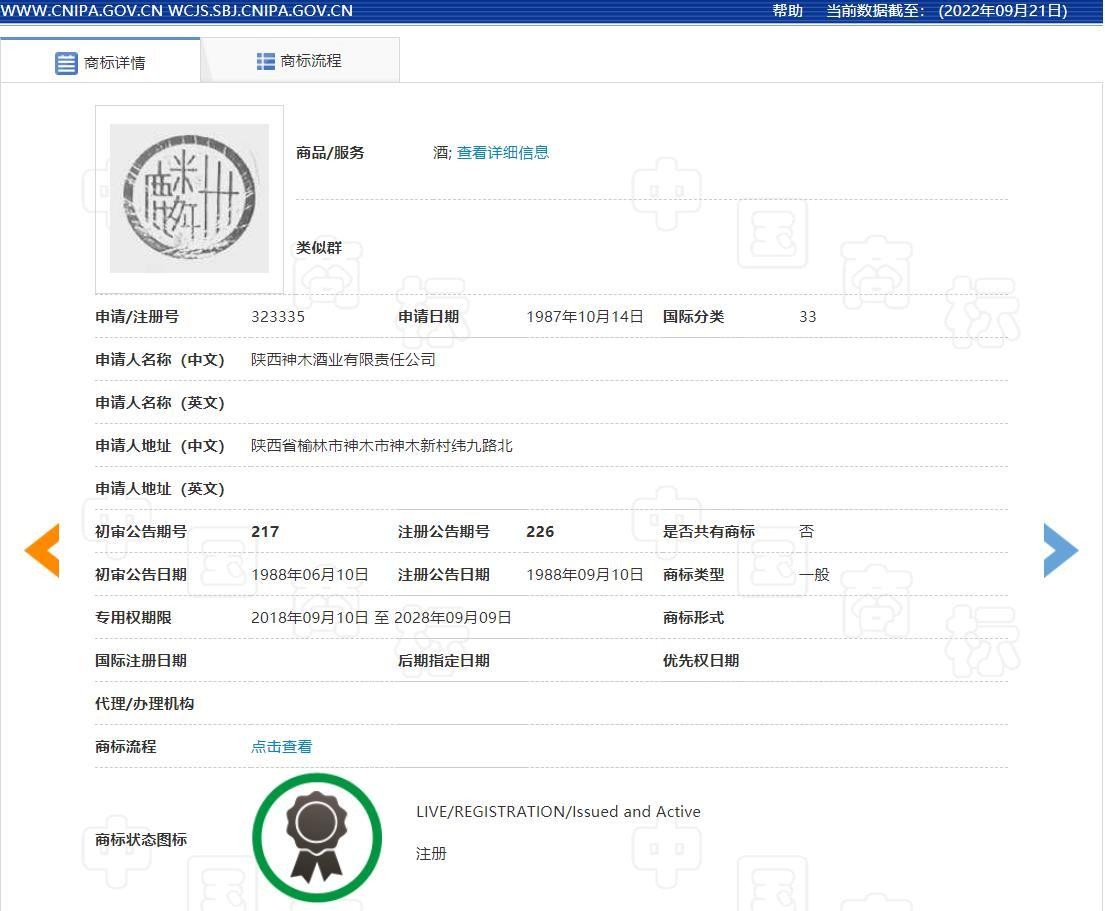The height and width of the screenshot is (911, 1105).
Task: Click the 查看详细信息 link for goods/services
Action: [503, 153]
